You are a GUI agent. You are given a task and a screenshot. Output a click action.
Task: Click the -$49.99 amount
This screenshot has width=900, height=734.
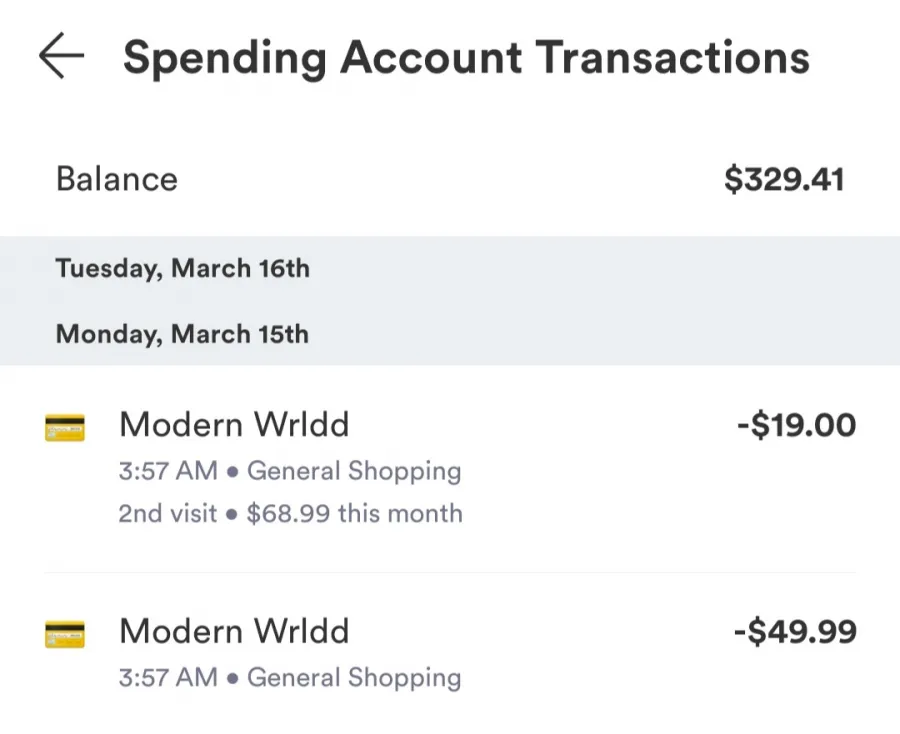(796, 631)
